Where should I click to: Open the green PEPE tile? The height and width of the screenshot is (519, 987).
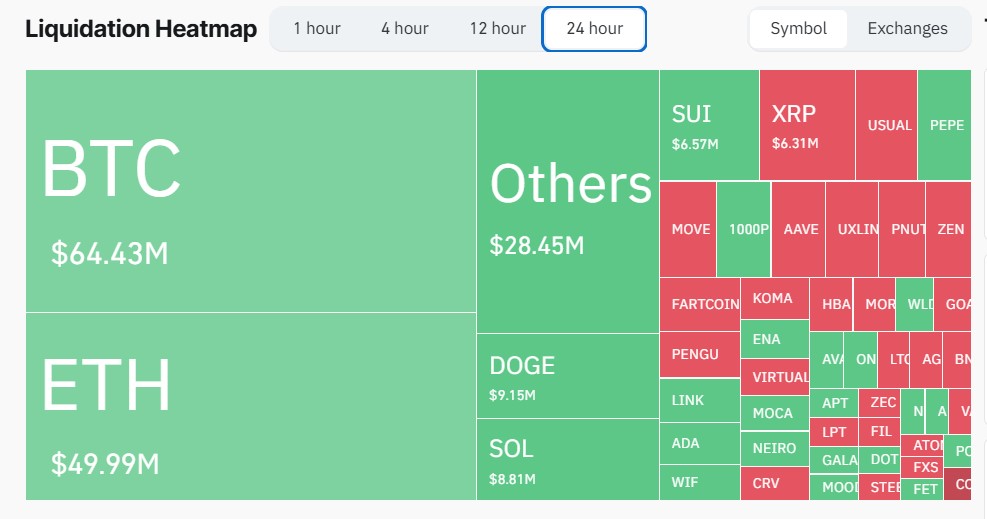click(x=944, y=125)
